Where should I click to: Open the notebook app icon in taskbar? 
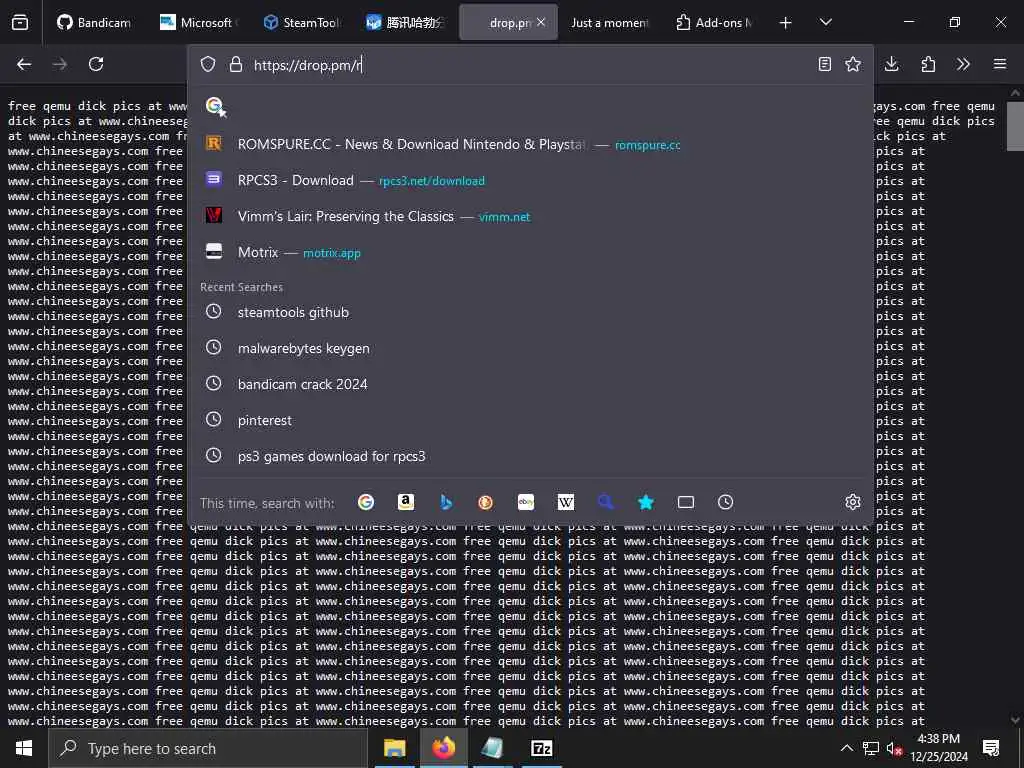tap(492, 748)
